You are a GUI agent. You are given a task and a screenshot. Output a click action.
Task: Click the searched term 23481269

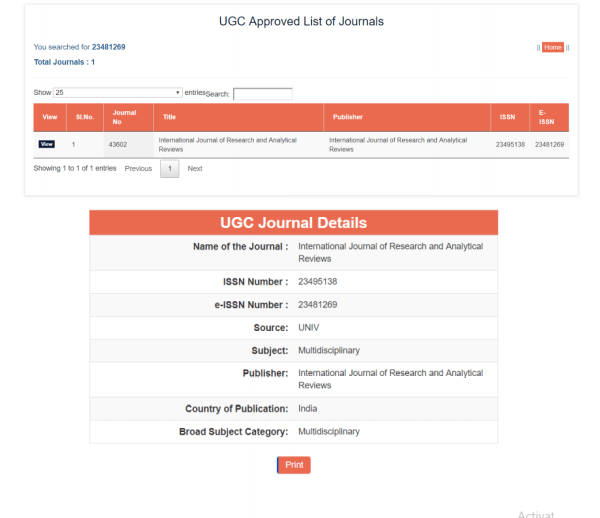click(108, 47)
